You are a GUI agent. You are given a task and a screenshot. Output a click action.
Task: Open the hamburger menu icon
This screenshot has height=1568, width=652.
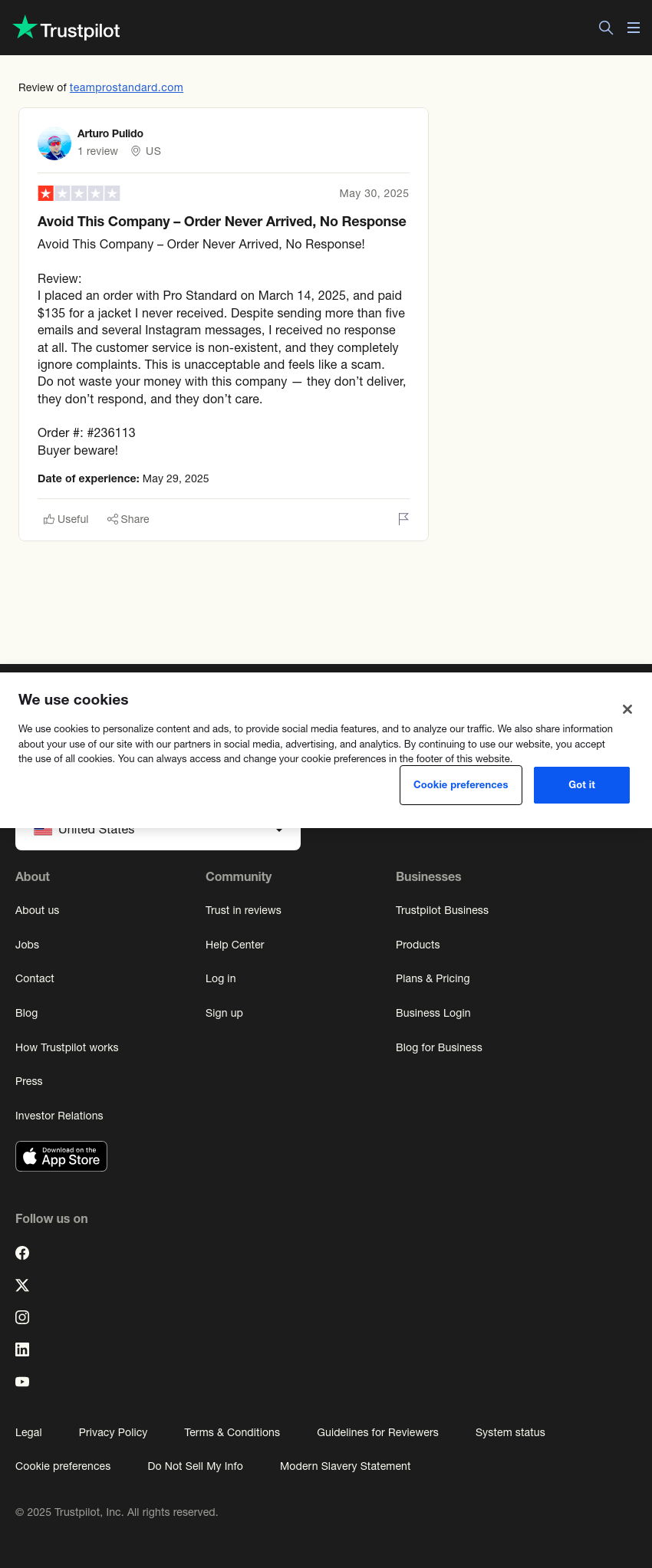click(x=634, y=28)
